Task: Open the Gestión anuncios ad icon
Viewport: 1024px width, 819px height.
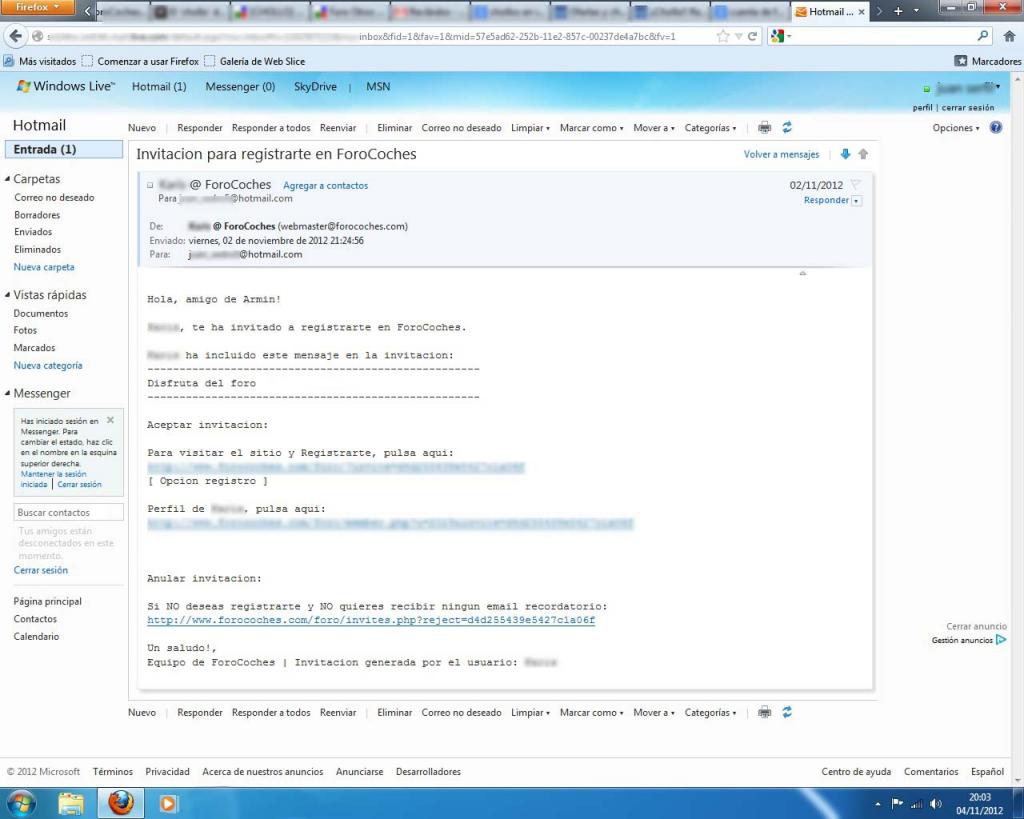Action: tap(1001, 640)
